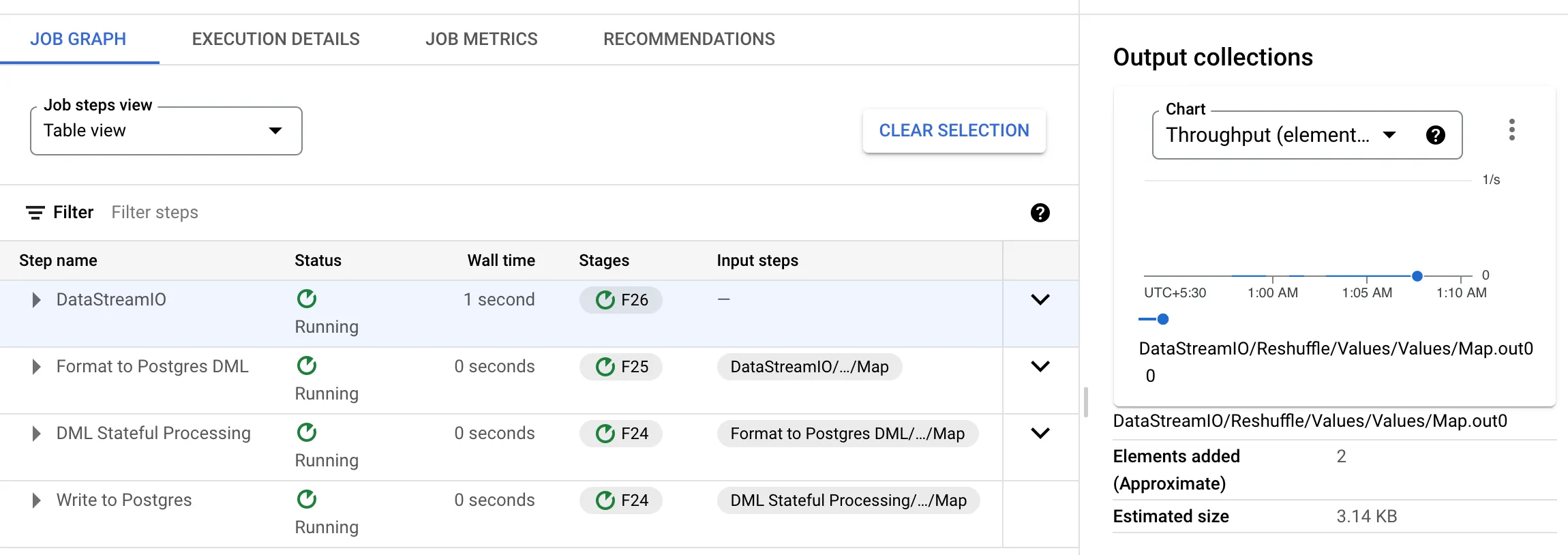Screen dimensions: 1568x555
Task: Expand the Format to Postgres DML step
Action: pyautogui.click(x=37, y=367)
